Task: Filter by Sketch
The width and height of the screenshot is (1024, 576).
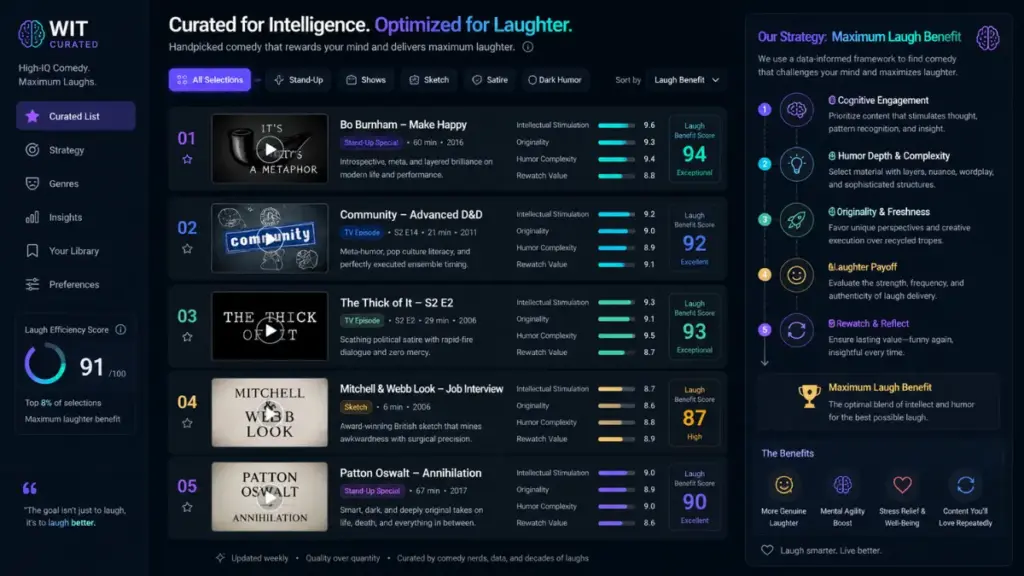Action: [x=429, y=80]
